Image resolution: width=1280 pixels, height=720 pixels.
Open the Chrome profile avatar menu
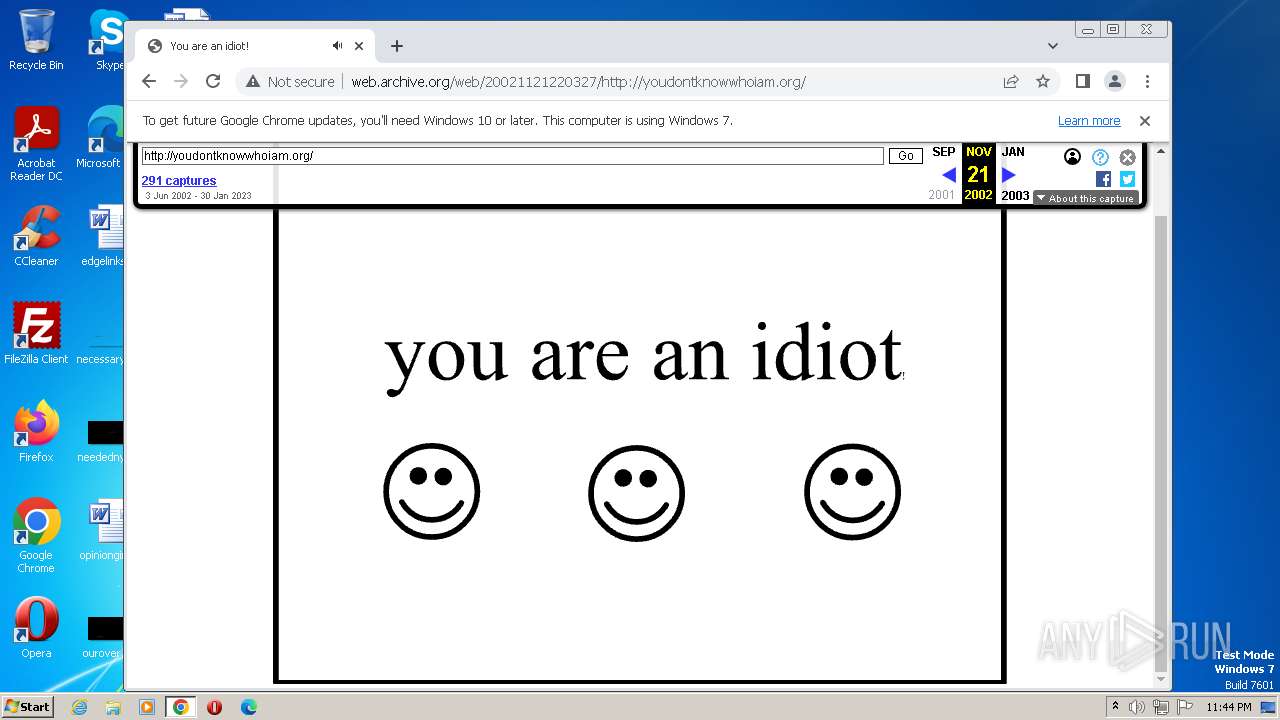pos(1114,82)
